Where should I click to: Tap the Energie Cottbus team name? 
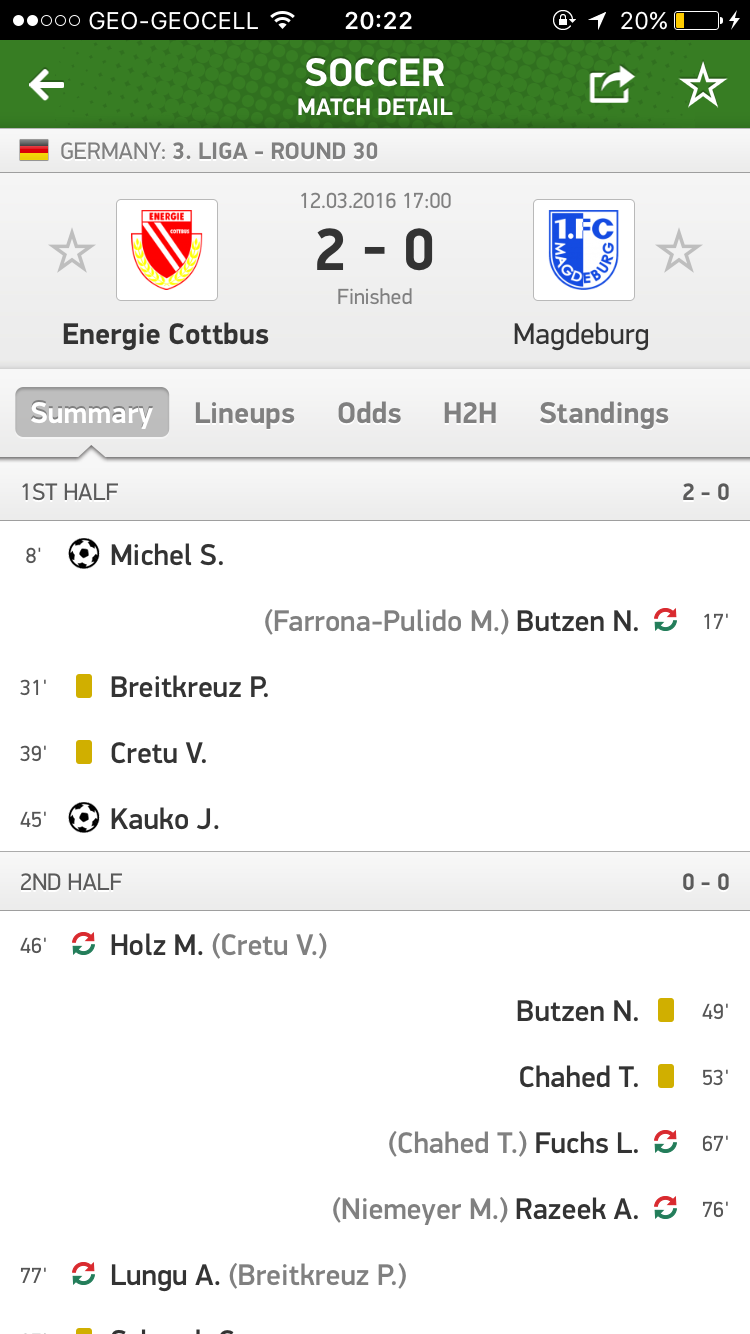[x=166, y=334]
